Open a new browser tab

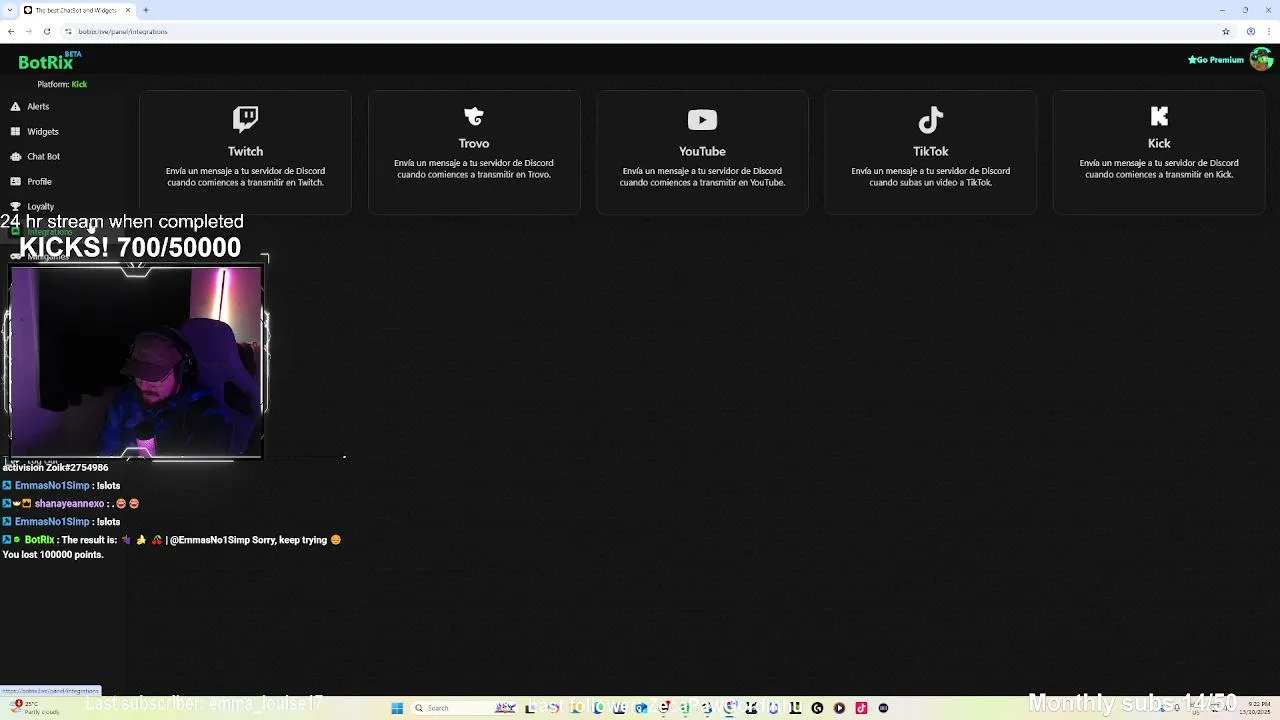146,10
